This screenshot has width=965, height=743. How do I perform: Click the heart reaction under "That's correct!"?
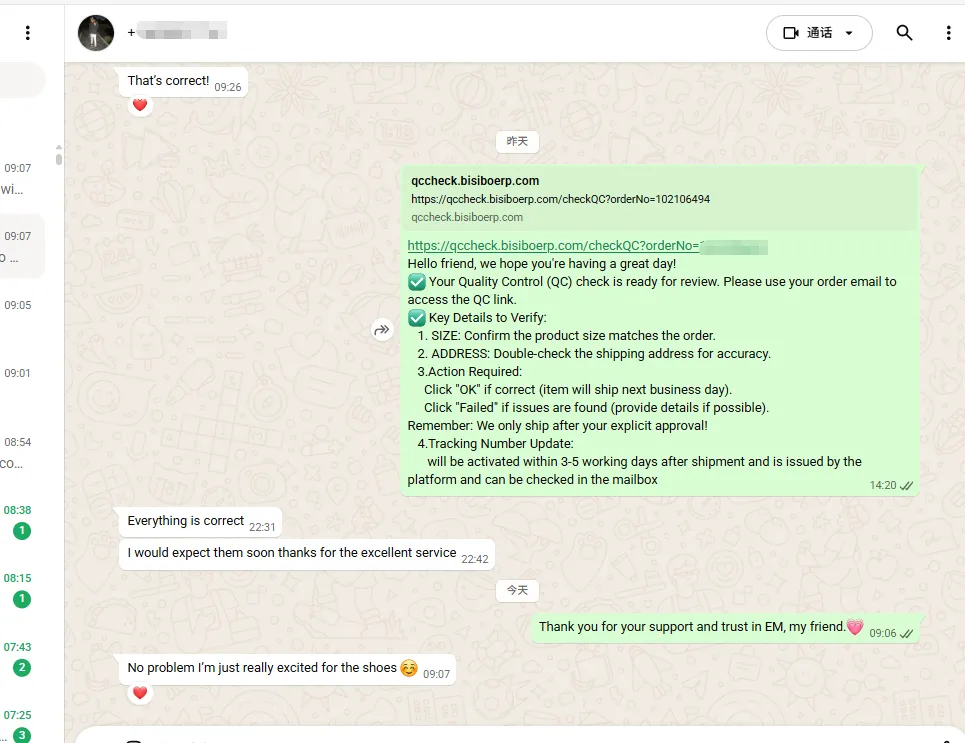[140, 105]
